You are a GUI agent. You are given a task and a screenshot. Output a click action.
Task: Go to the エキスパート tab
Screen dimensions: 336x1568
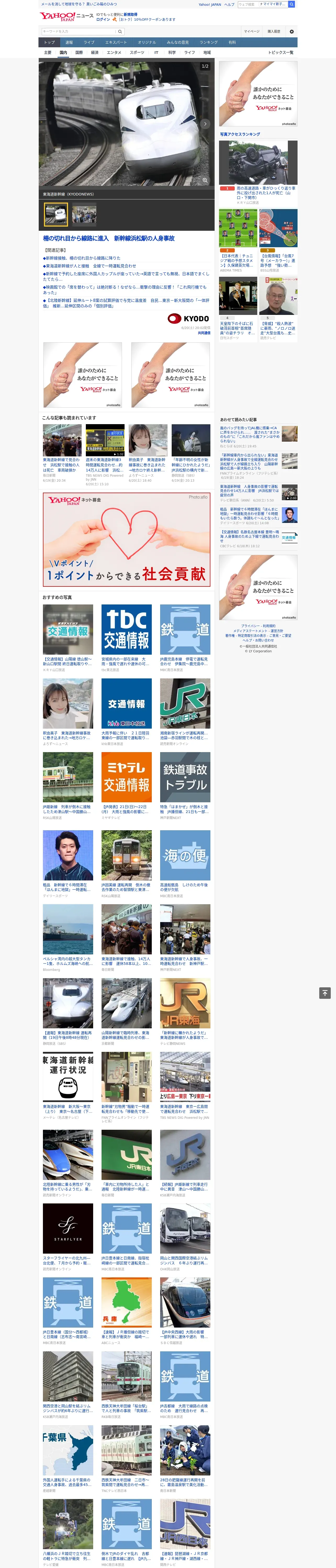pos(116,43)
